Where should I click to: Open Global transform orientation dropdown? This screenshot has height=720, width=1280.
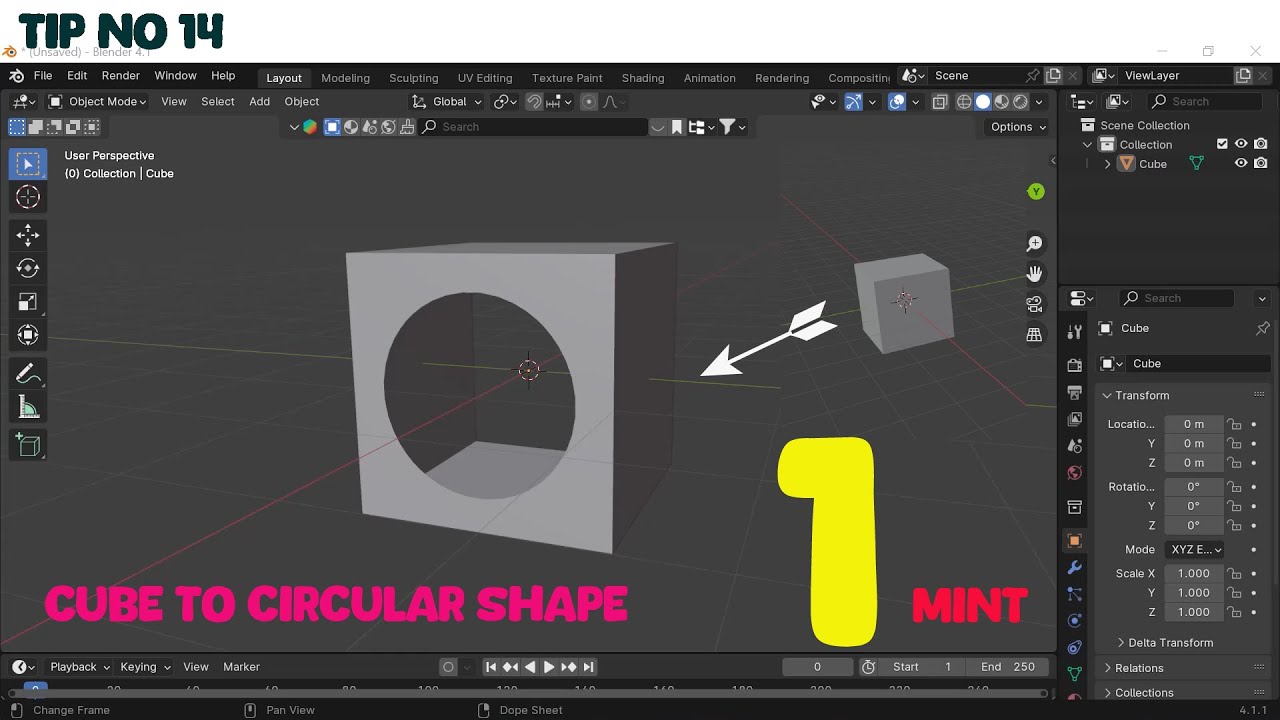tap(447, 101)
